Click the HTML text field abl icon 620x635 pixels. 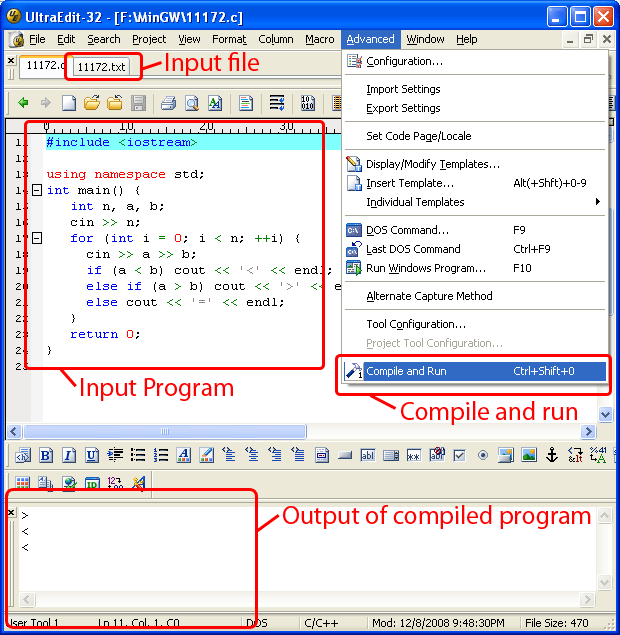(367, 455)
